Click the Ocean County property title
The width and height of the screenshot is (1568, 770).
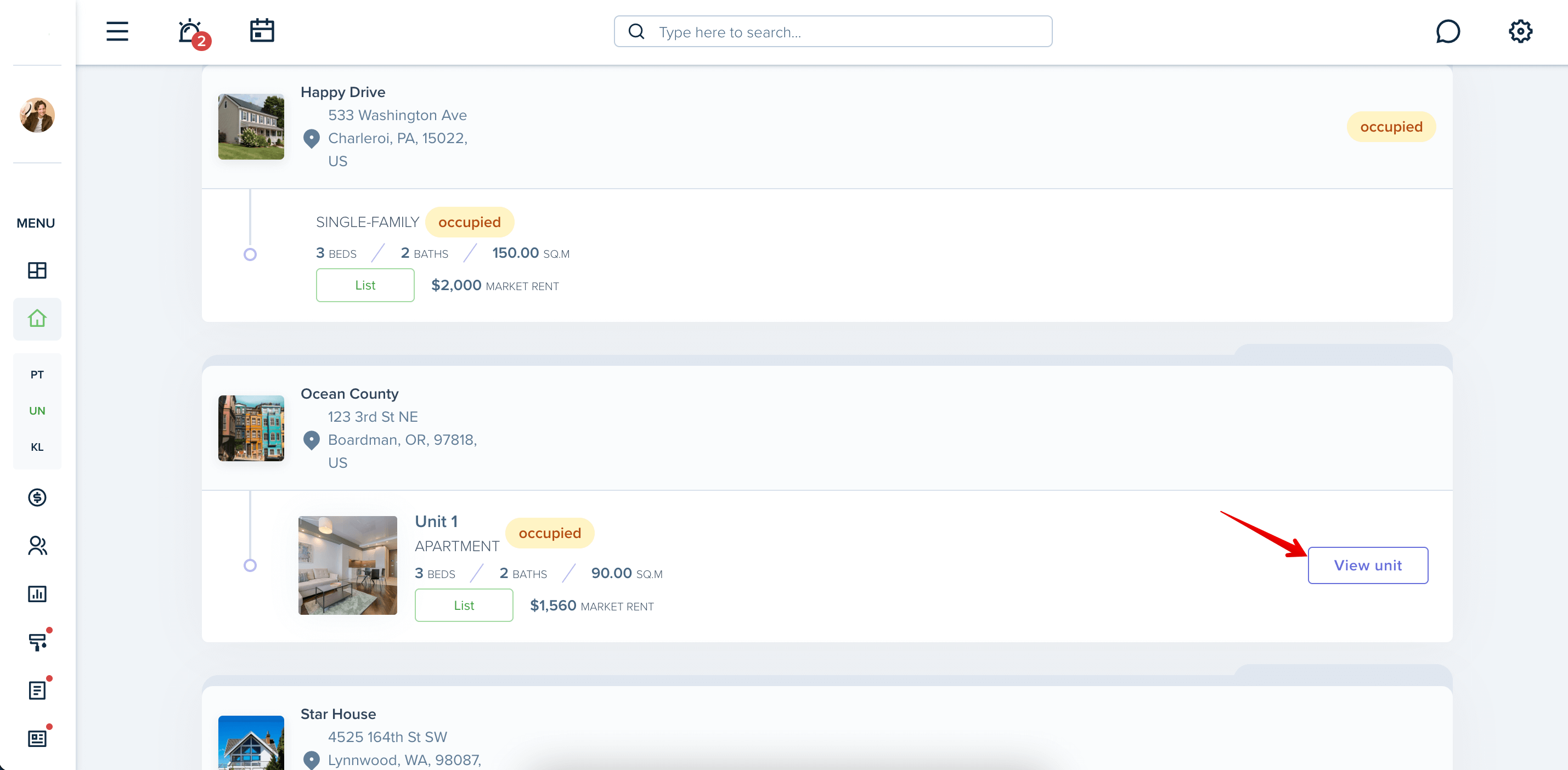(349, 394)
